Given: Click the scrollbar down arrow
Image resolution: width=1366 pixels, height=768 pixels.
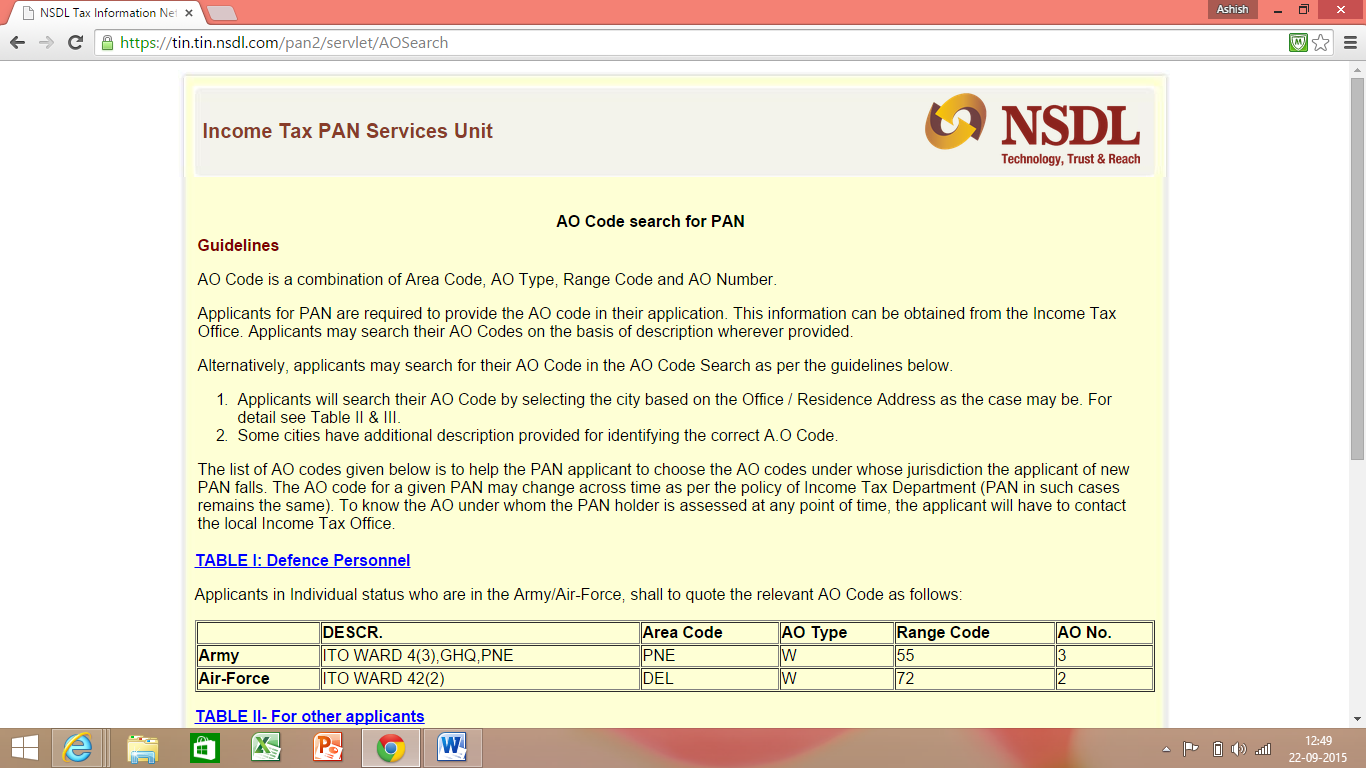Looking at the screenshot, I should [1357, 719].
